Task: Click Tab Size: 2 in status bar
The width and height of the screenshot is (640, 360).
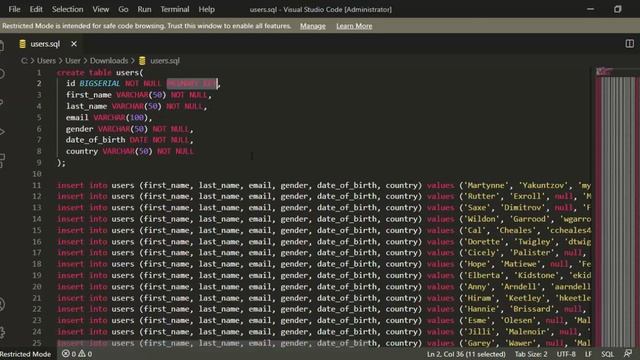Action: point(531,354)
